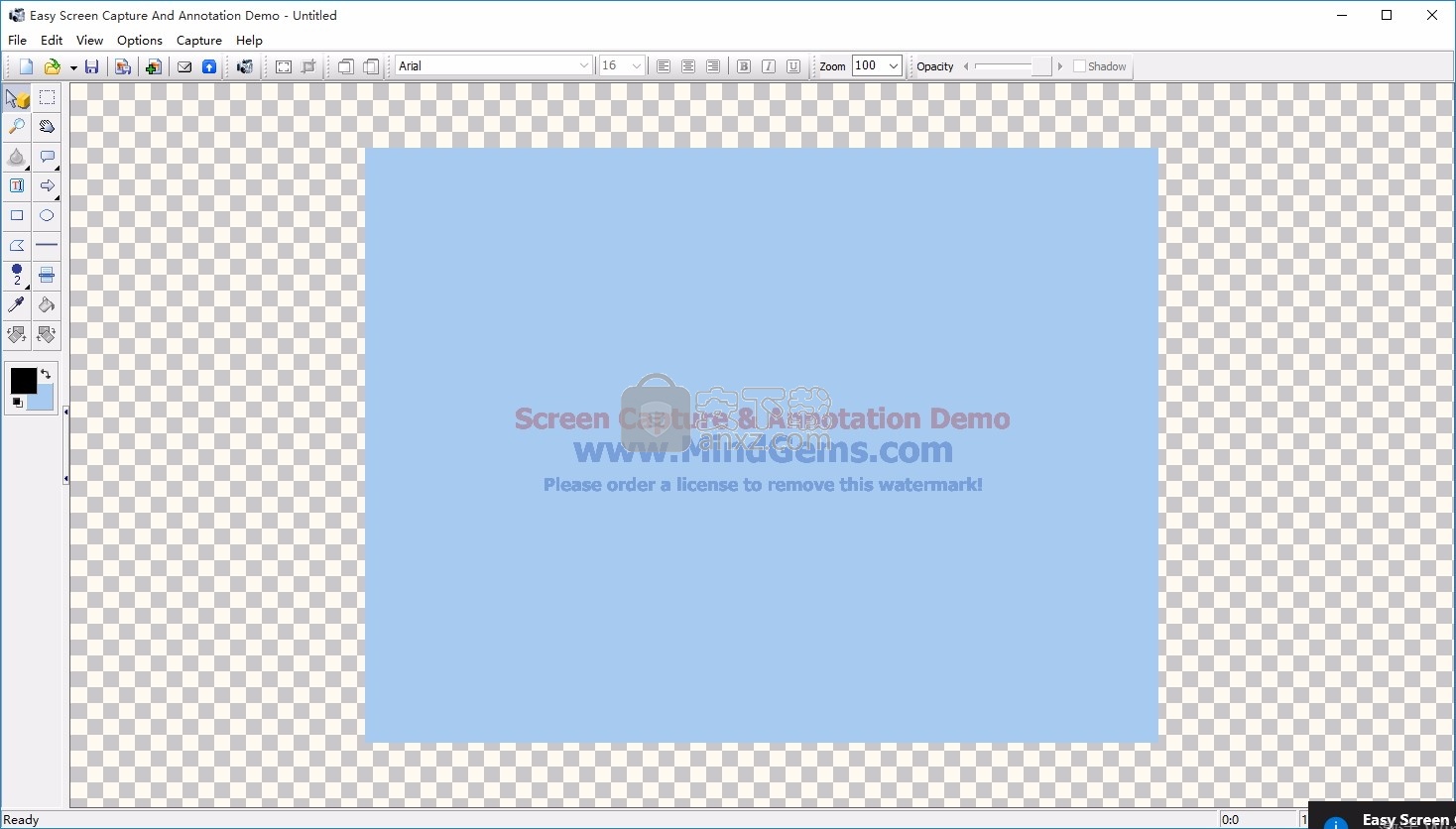Select the rectangle shape tool
The height and width of the screenshot is (829, 1456).
17,216
